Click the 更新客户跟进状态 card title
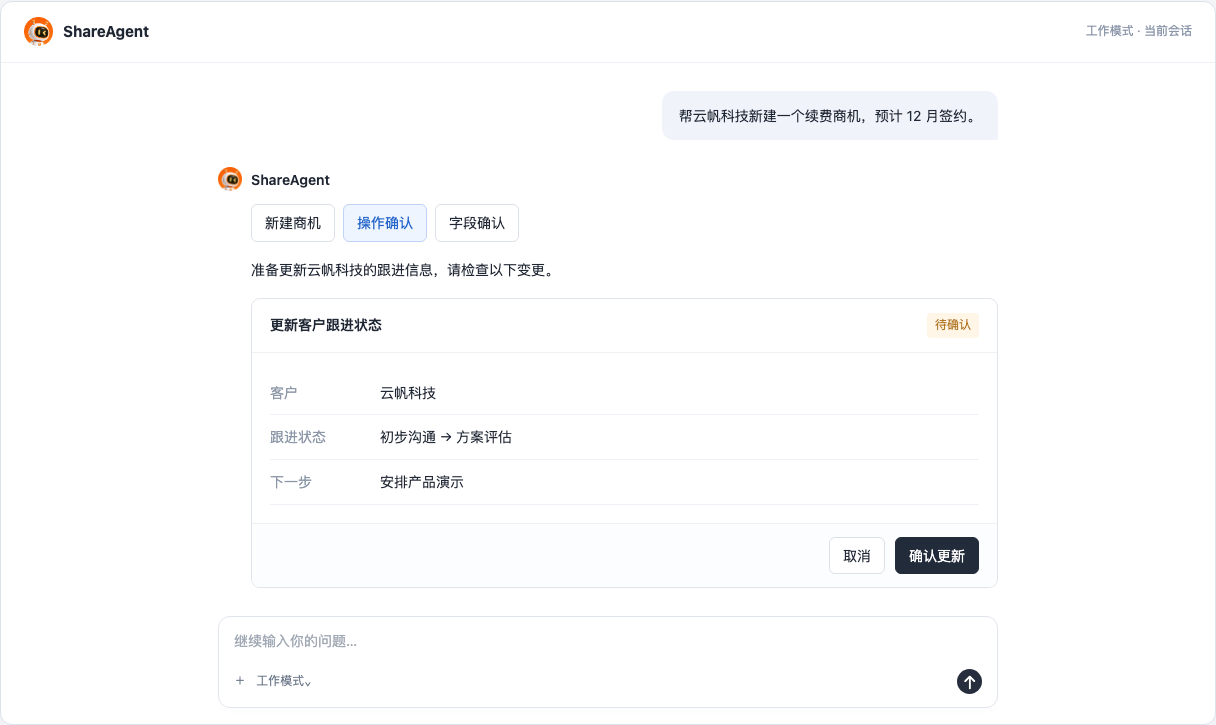The image size is (1216, 725). pyautogui.click(x=326, y=325)
